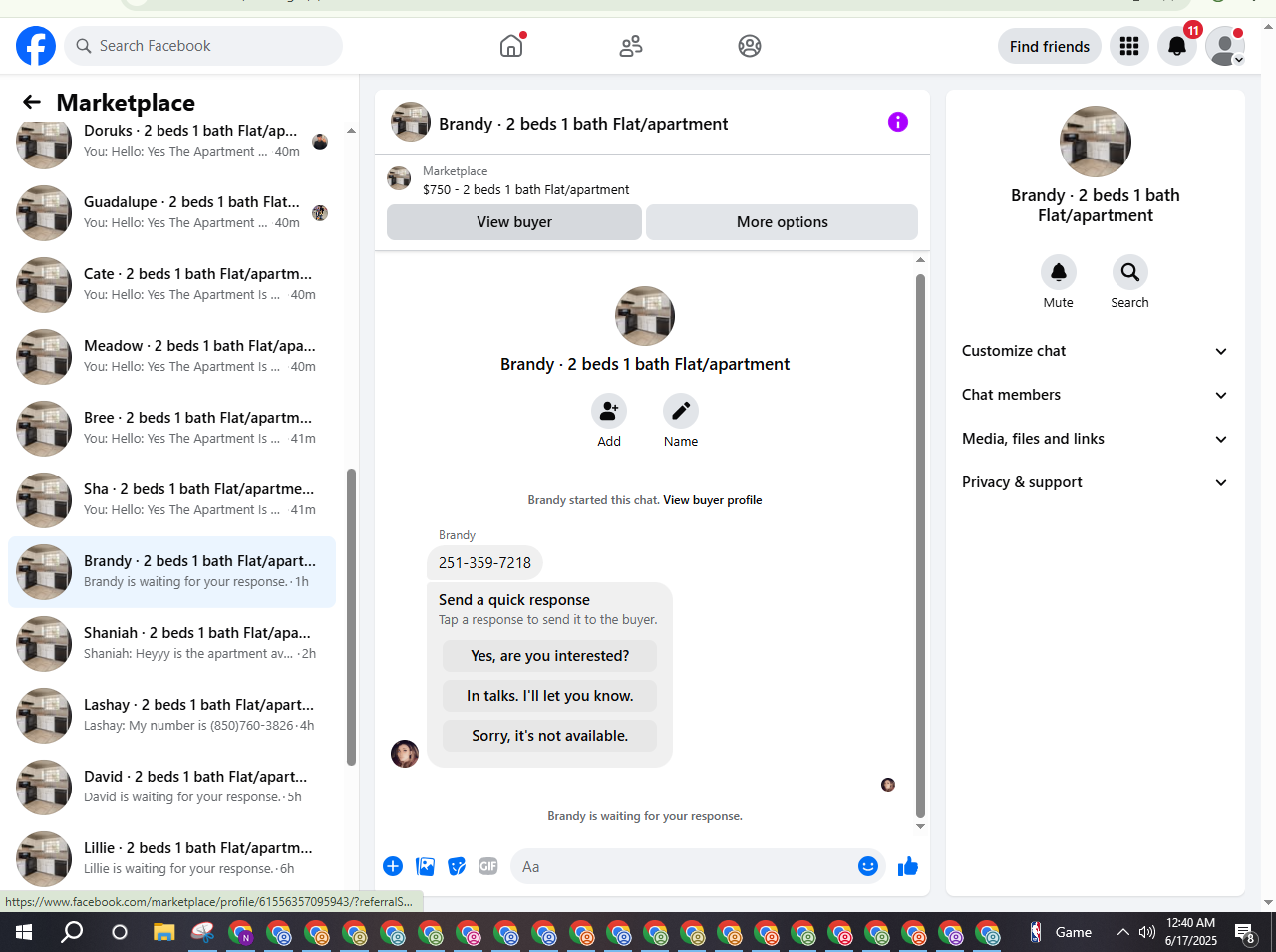The width and height of the screenshot is (1276, 952).
Task: Send quick reply "Yes, are you interested?"
Action: [x=550, y=656]
